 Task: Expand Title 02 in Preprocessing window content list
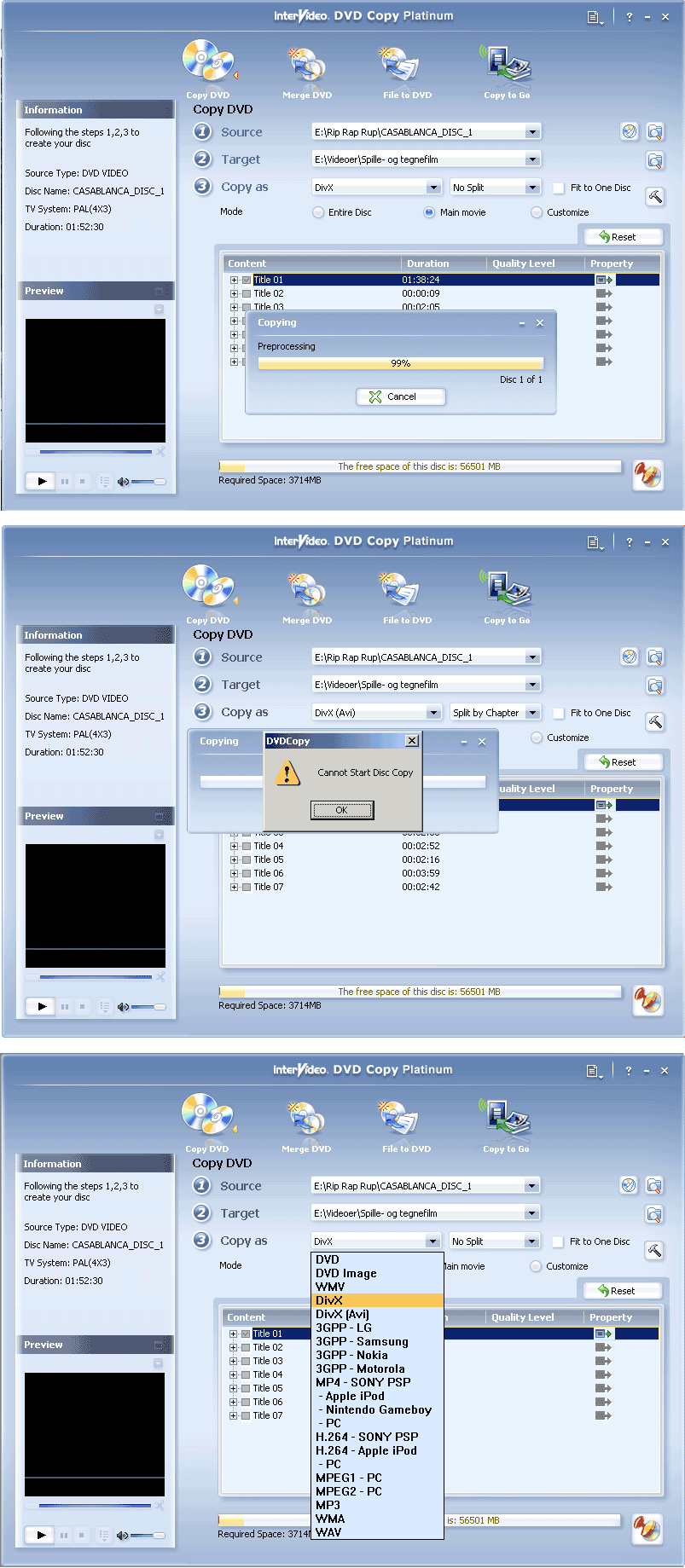pos(234,293)
